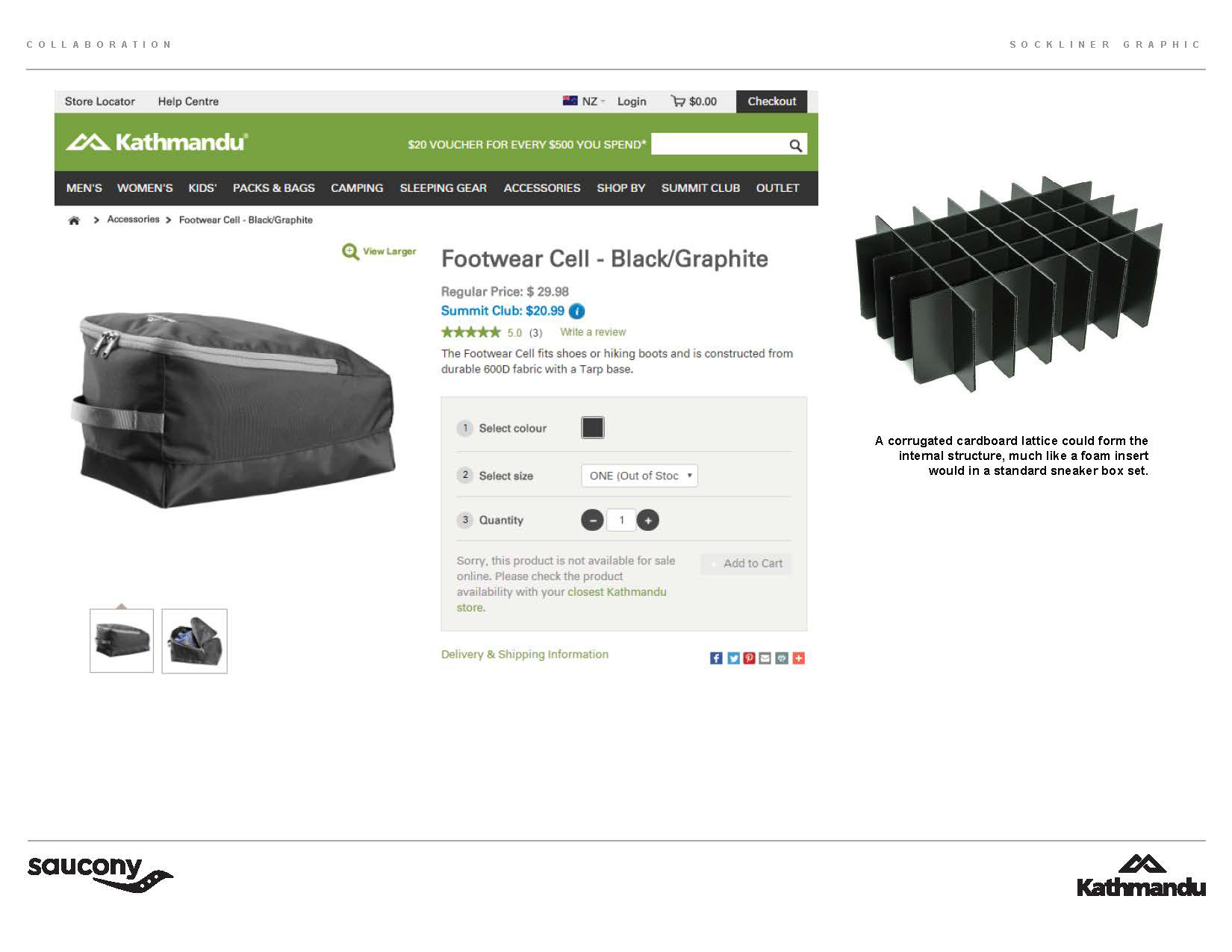This screenshot has height=952, width=1232.
Task: Open the shopping cart icon
Action: (678, 102)
